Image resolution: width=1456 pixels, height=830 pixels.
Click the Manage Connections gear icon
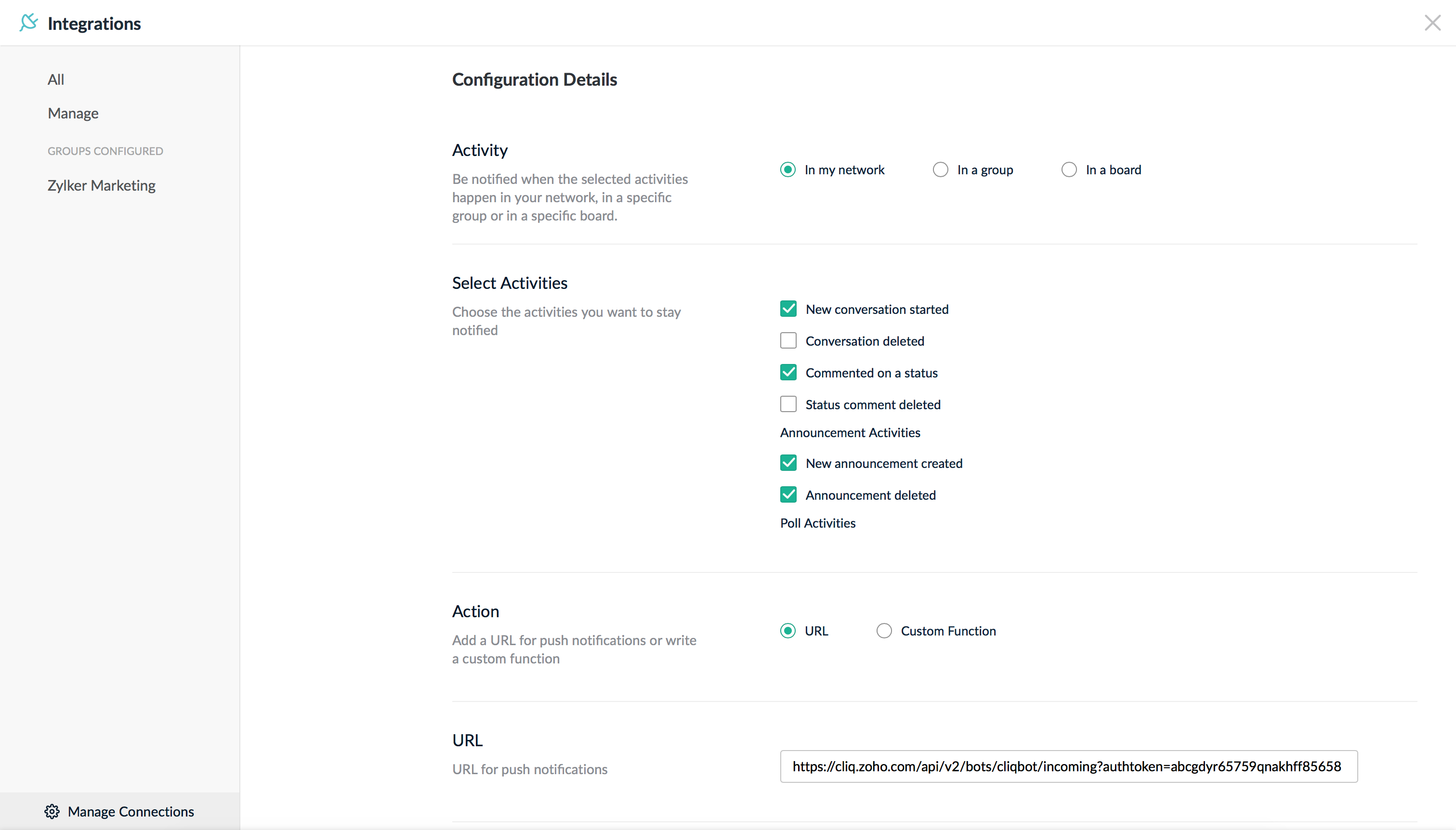52,811
